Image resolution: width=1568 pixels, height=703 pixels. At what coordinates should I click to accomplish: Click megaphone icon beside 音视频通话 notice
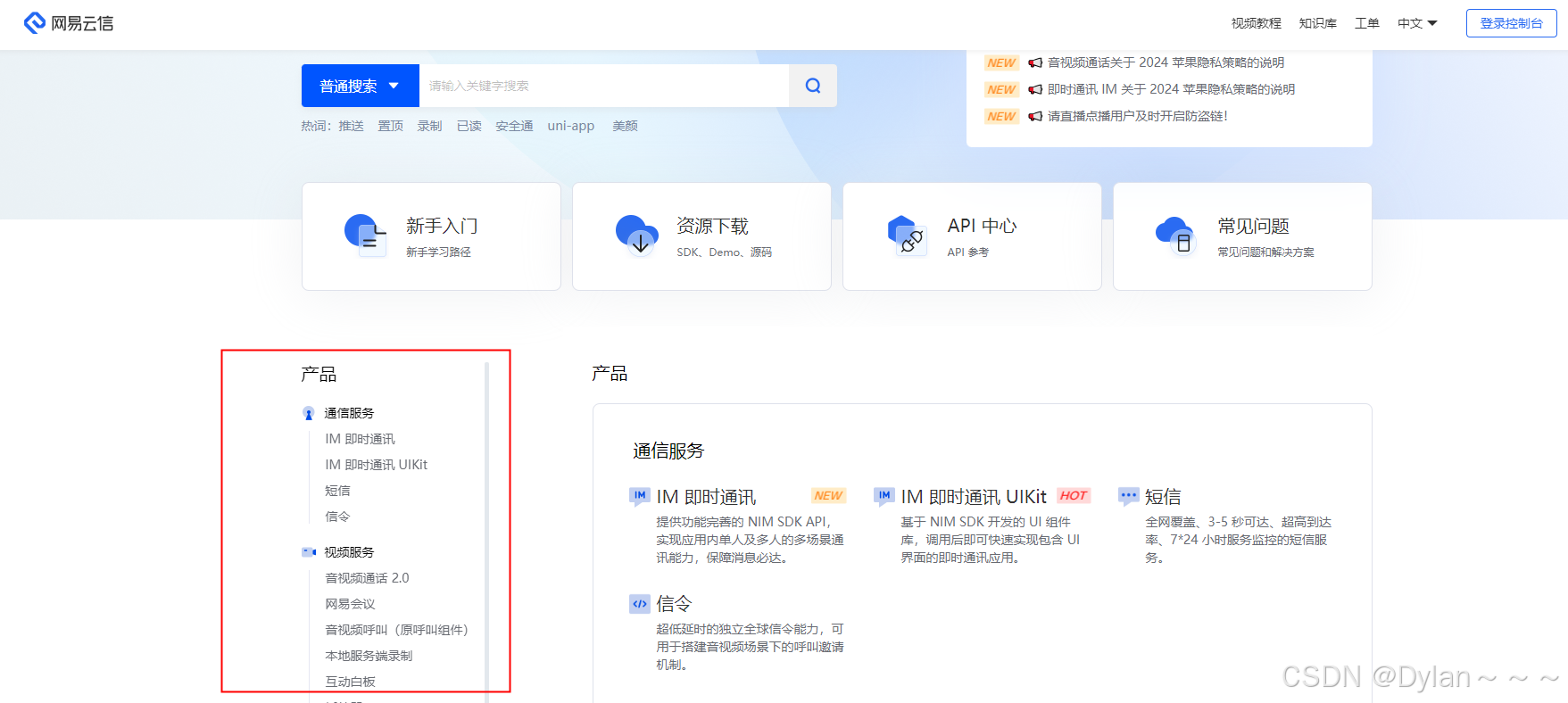pos(1035,62)
